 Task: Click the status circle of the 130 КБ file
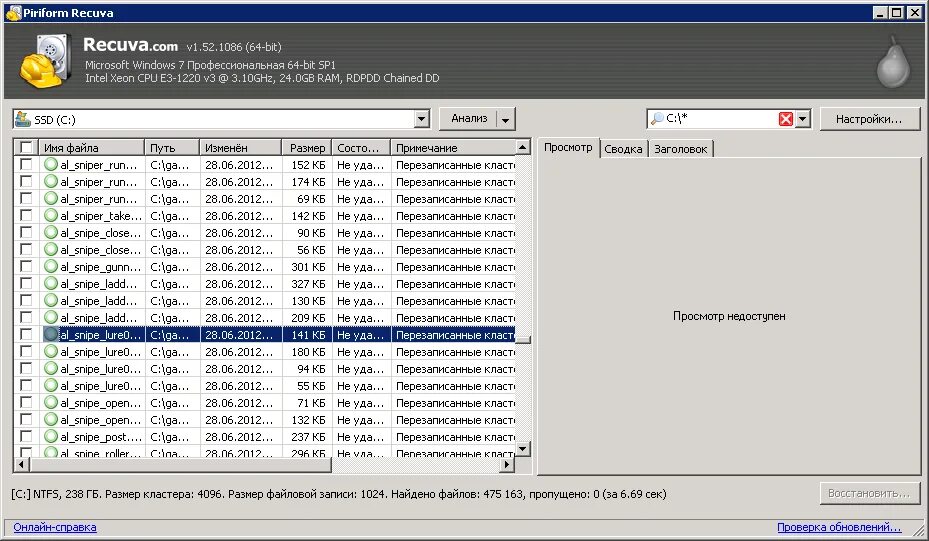pos(51,300)
